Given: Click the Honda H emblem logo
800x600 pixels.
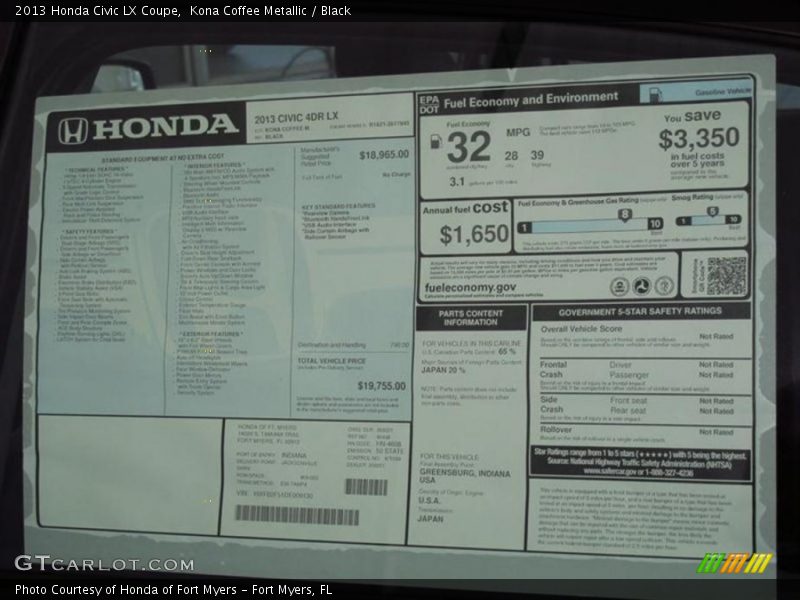Looking at the screenshot, I should coord(72,131).
